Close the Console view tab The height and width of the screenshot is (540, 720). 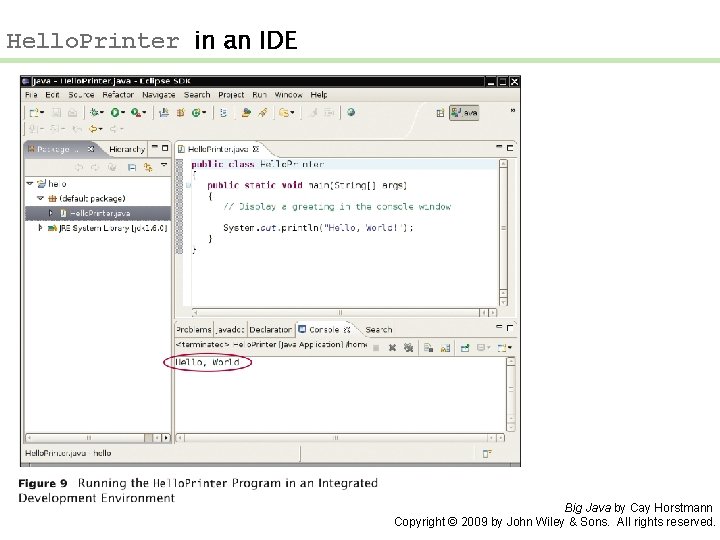(347, 330)
